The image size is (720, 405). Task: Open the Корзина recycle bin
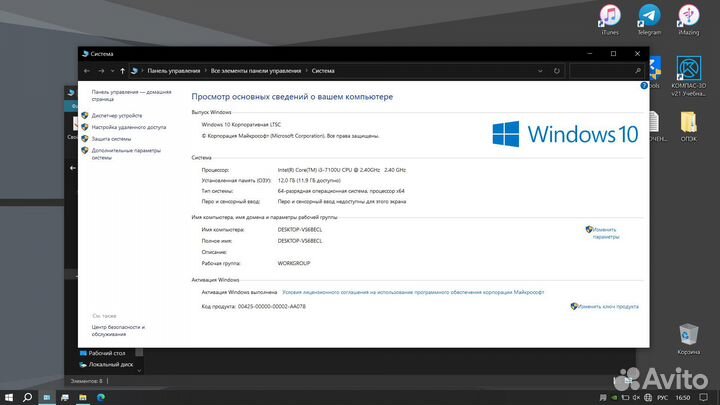[x=688, y=339]
